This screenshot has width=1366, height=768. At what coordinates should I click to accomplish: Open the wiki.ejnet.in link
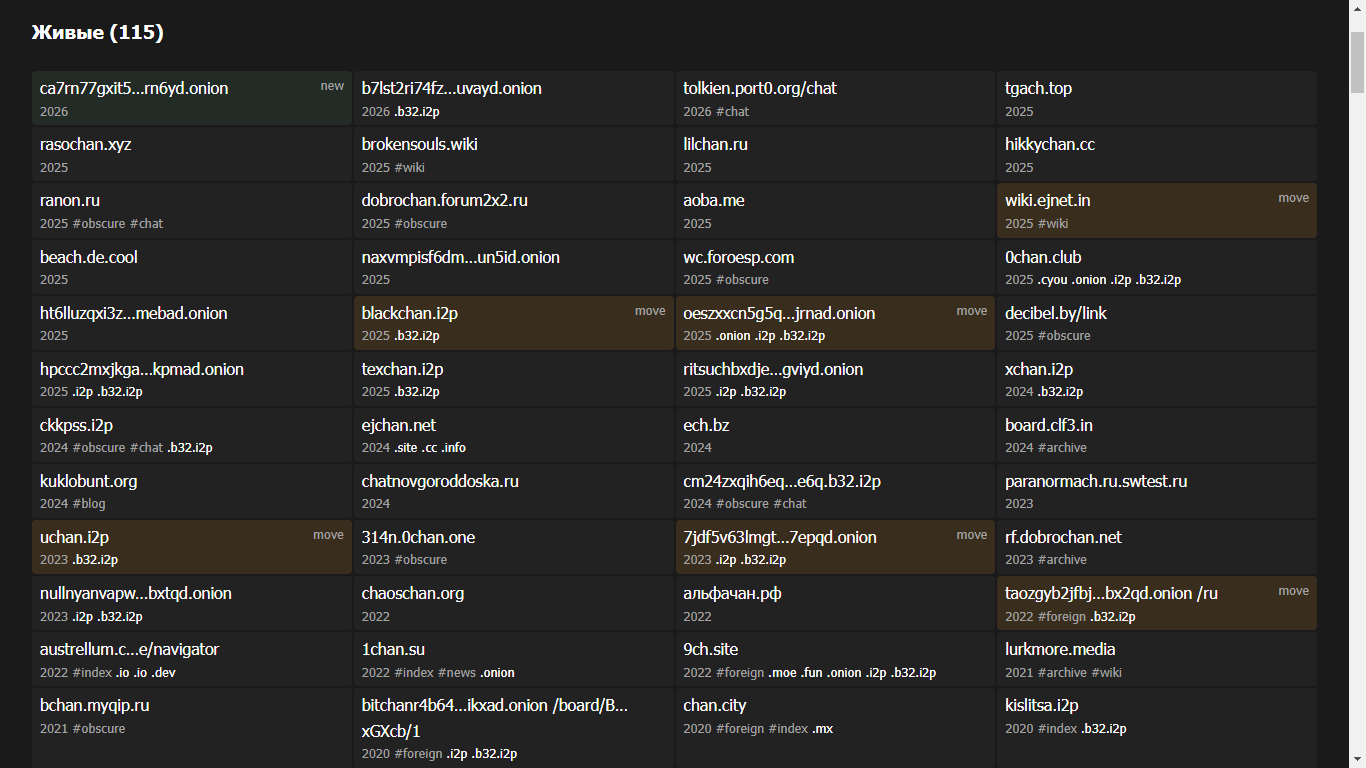(x=1047, y=200)
